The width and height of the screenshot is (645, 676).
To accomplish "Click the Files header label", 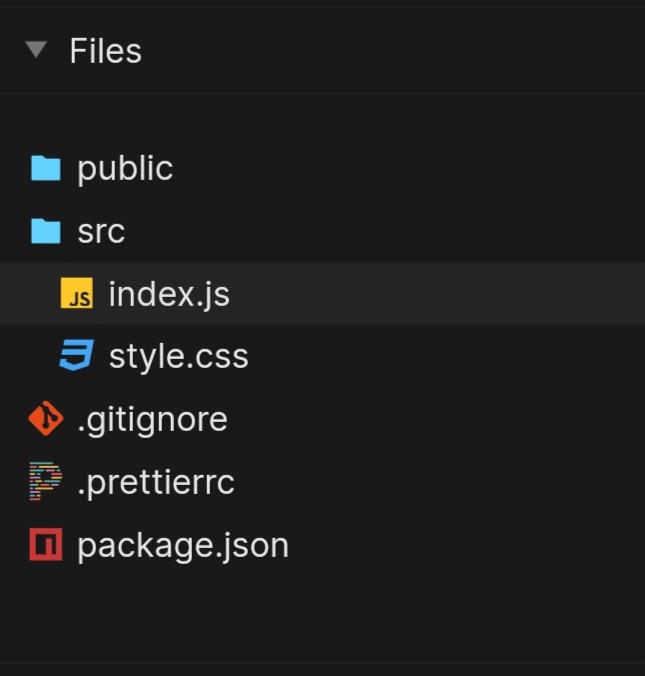I will (x=105, y=51).
